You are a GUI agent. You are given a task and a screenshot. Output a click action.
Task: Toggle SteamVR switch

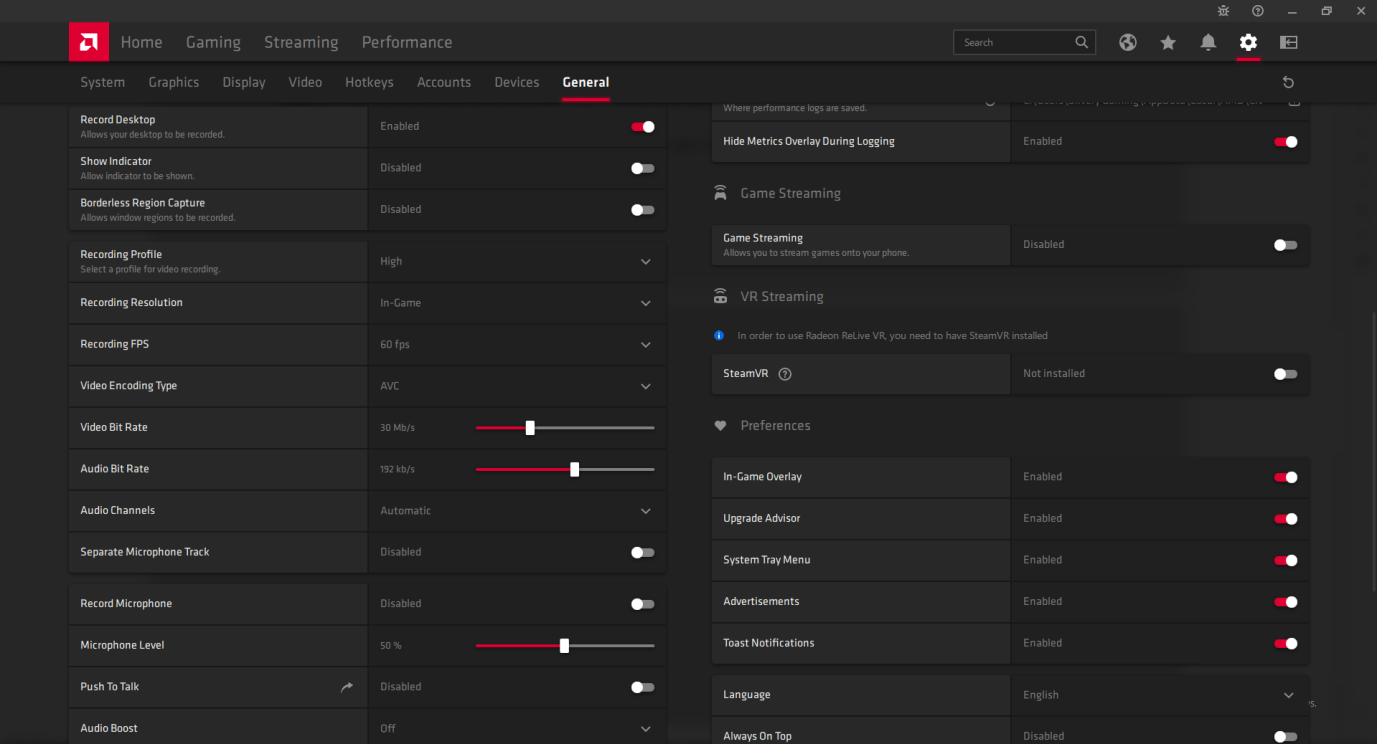point(1286,374)
